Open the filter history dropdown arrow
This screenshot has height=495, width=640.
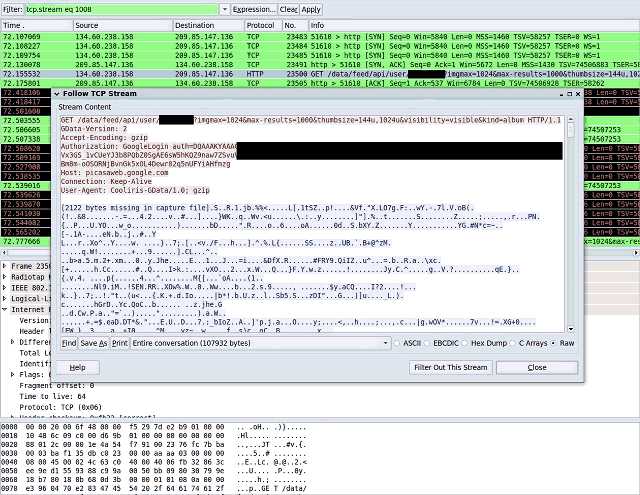(x=224, y=9)
